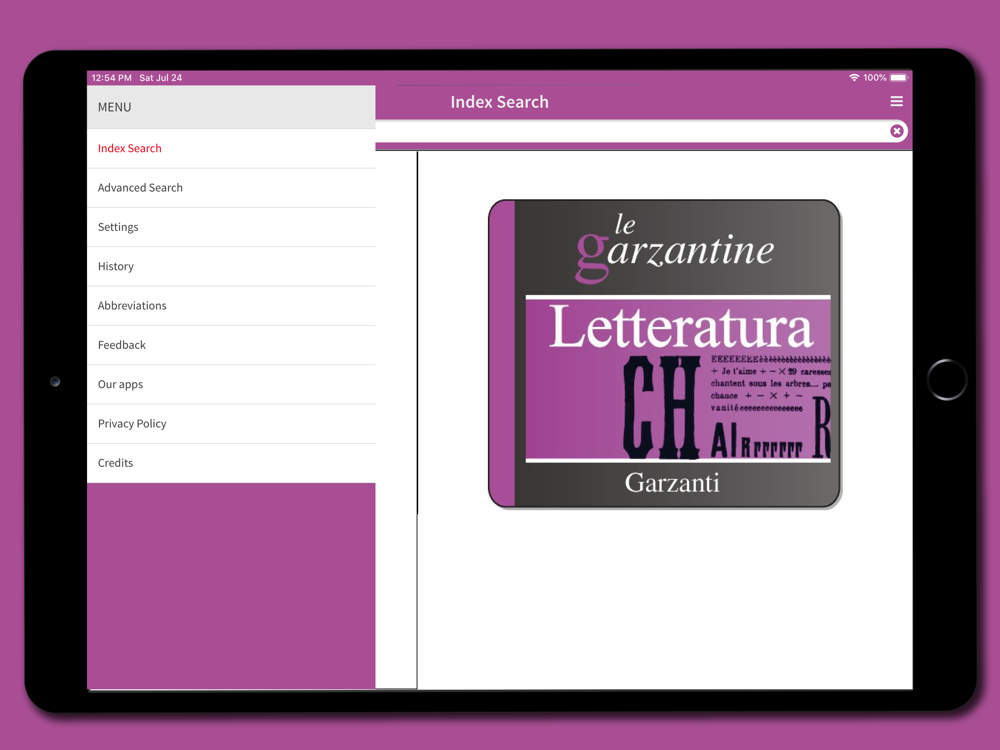Open Our apps menu entry
This screenshot has height=750, width=1000.
click(x=231, y=385)
